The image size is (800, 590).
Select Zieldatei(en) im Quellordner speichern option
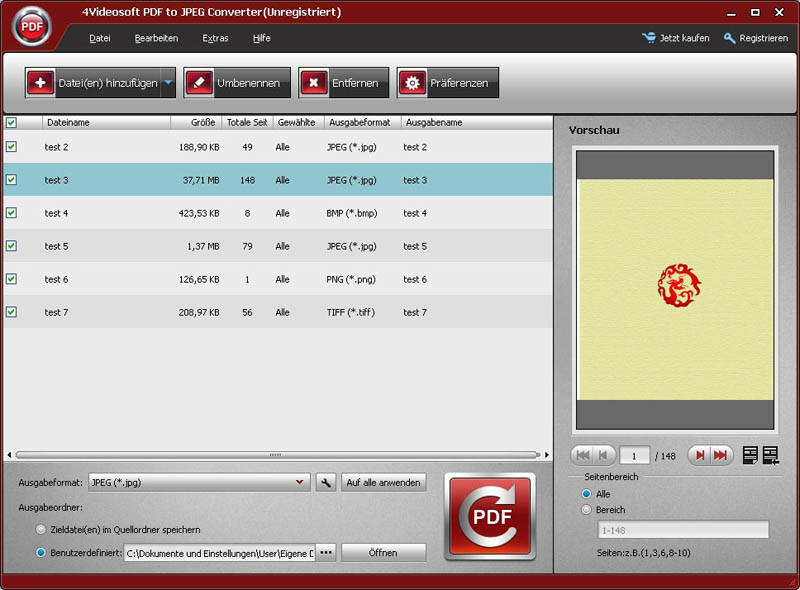[41, 529]
